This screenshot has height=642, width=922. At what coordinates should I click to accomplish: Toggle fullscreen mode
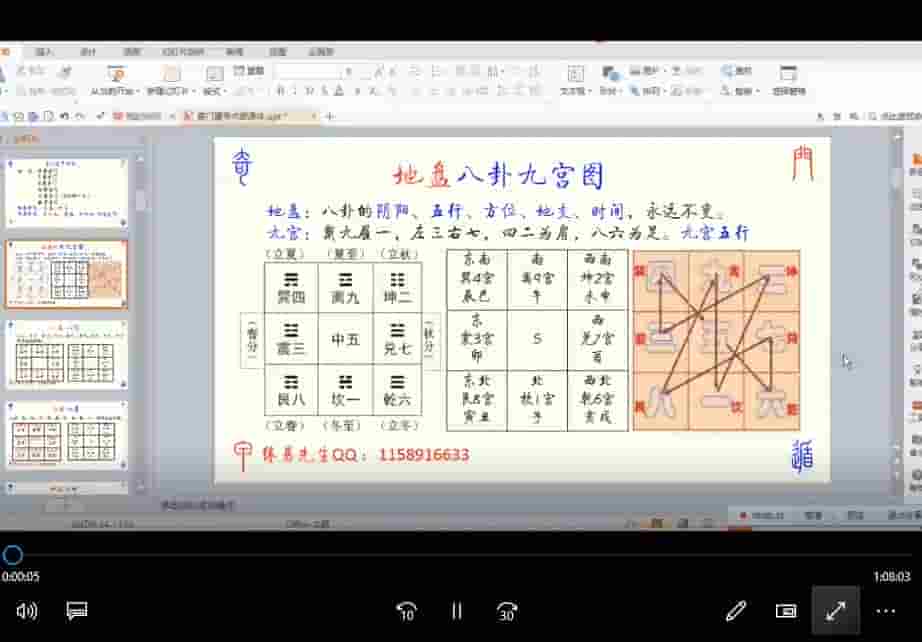835,610
